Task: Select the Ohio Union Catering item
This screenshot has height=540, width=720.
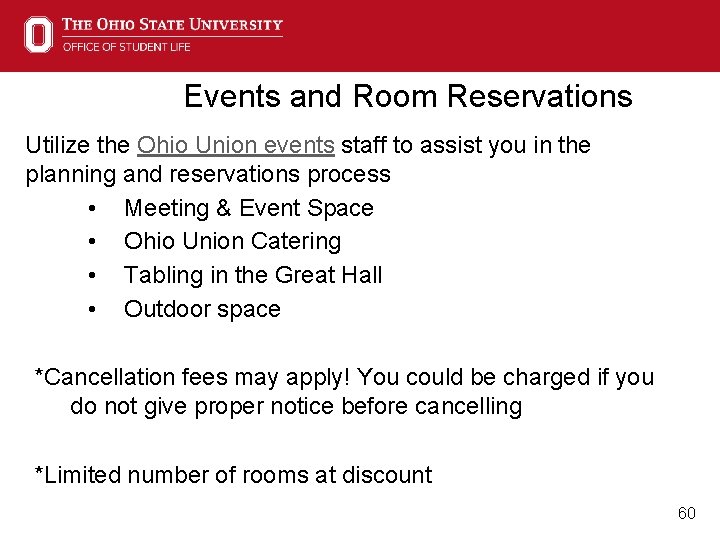Action: coord(232,242)
